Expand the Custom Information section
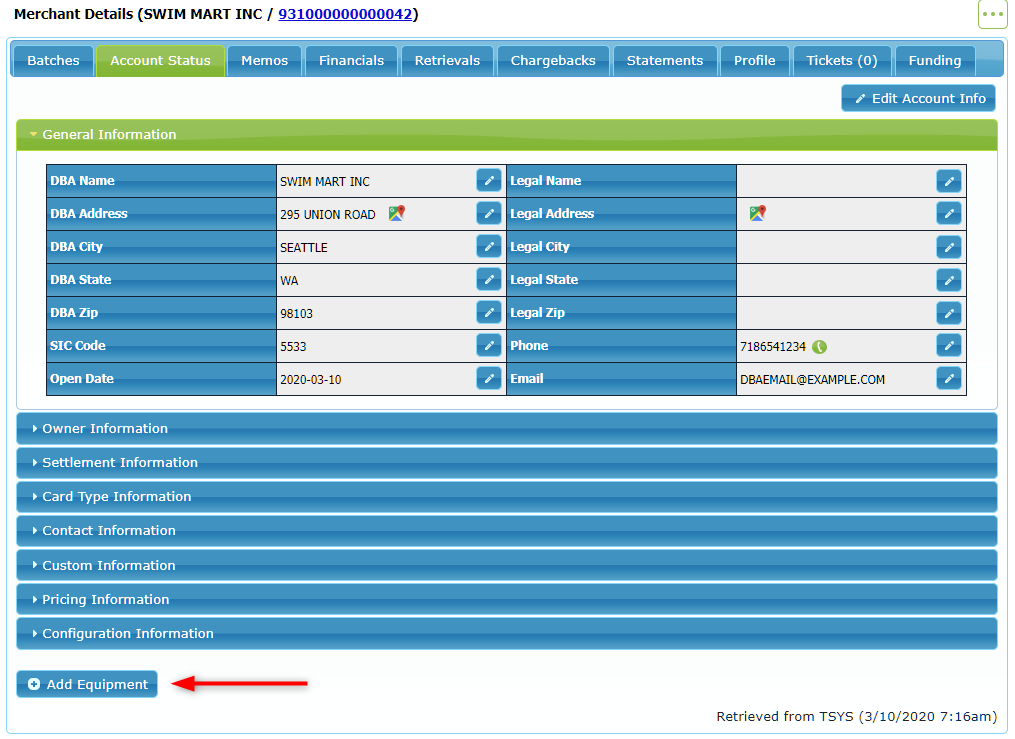 coord(506,565)
